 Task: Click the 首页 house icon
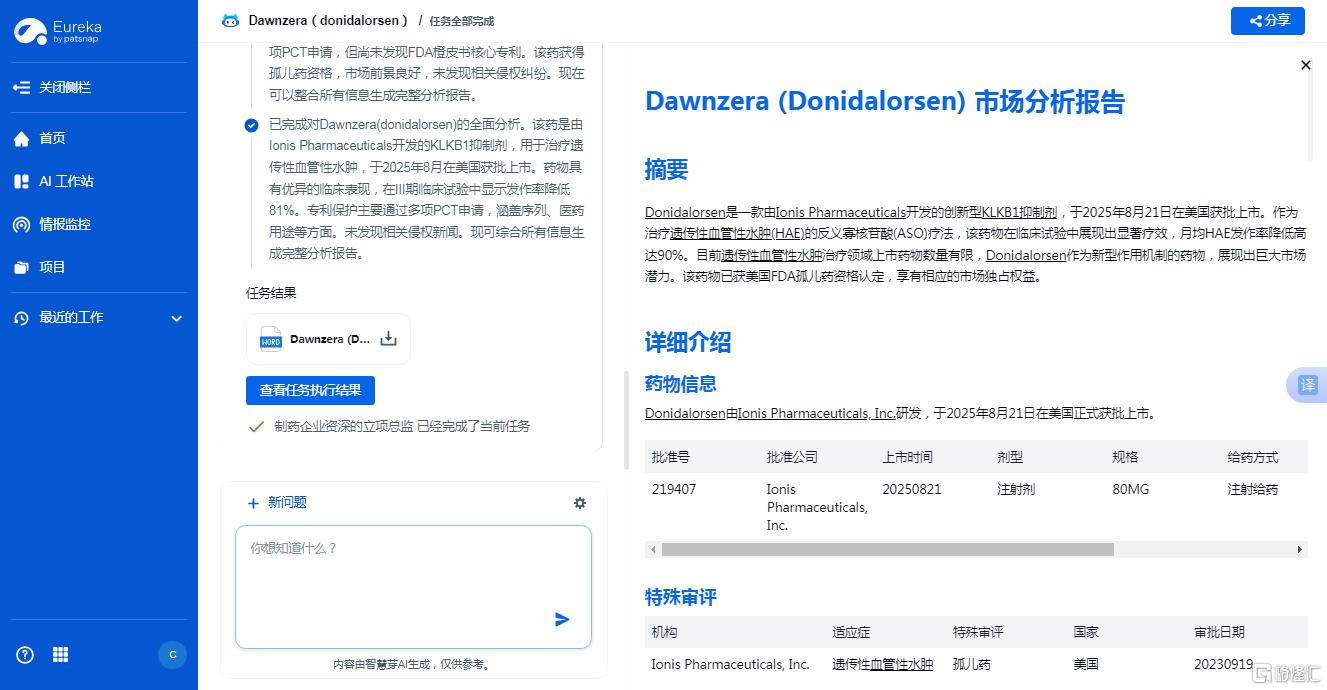tap(21, 139)
